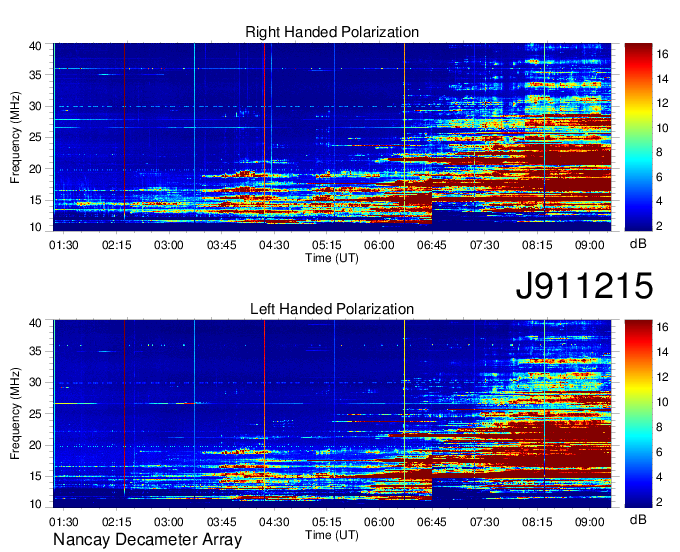
Task: Click the "09:00" time tick on the top plot
Action: [x=589, y=245]
